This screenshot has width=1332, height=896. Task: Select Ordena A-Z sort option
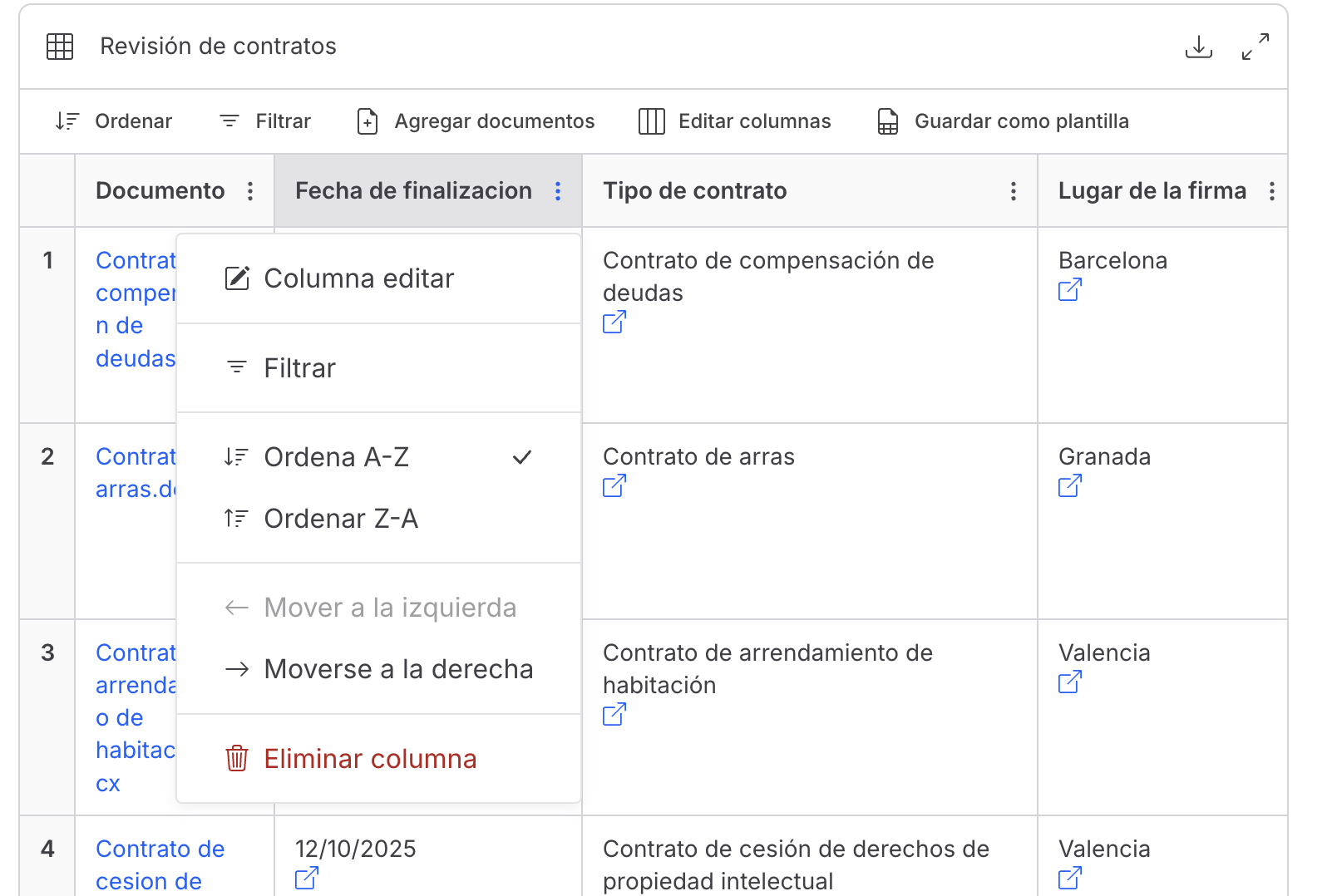point(337,457)
